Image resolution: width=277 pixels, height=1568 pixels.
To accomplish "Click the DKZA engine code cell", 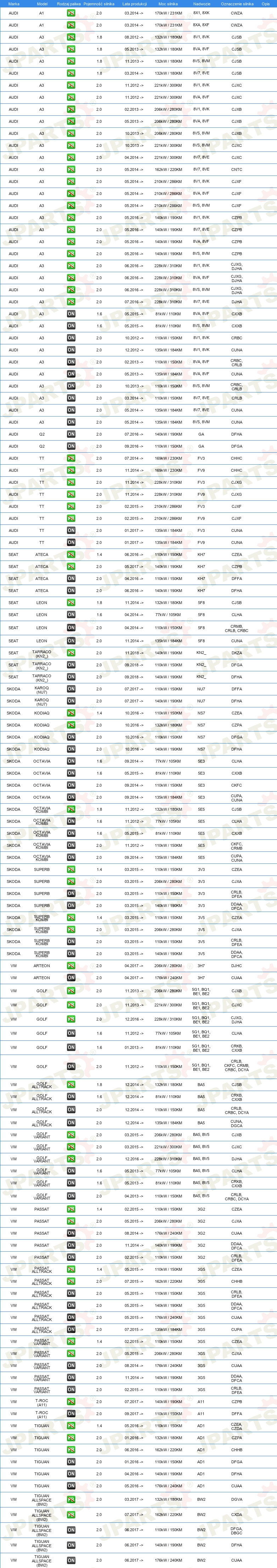I will pyautogui.click(x=236, y=653).
